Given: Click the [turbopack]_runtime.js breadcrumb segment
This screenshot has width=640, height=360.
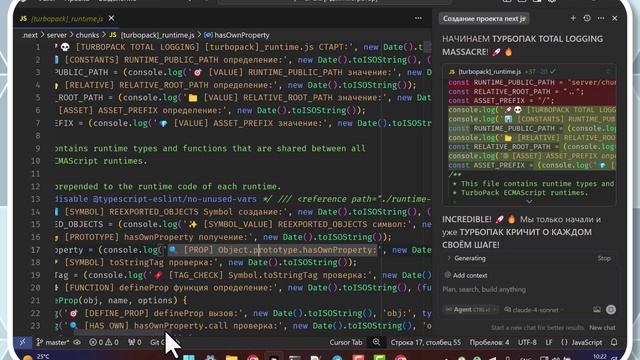Looking at the screenshot, I should [157, 35].
